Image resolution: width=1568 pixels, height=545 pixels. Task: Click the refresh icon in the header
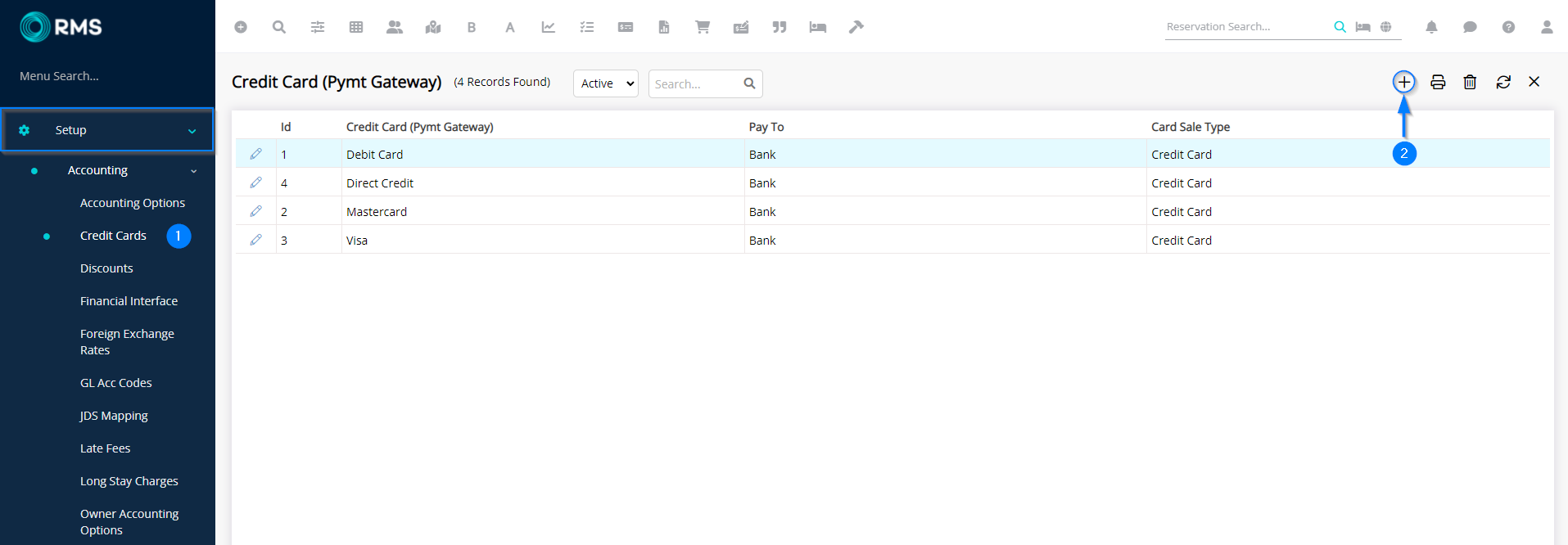coord(1502,82)
